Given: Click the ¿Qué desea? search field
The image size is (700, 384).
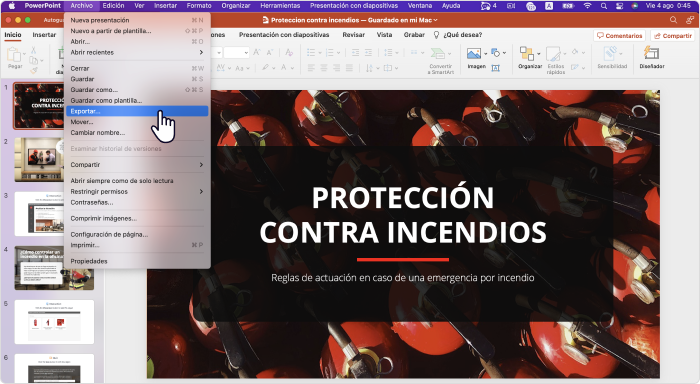Looking at the screenshot, I should (458, 35).
